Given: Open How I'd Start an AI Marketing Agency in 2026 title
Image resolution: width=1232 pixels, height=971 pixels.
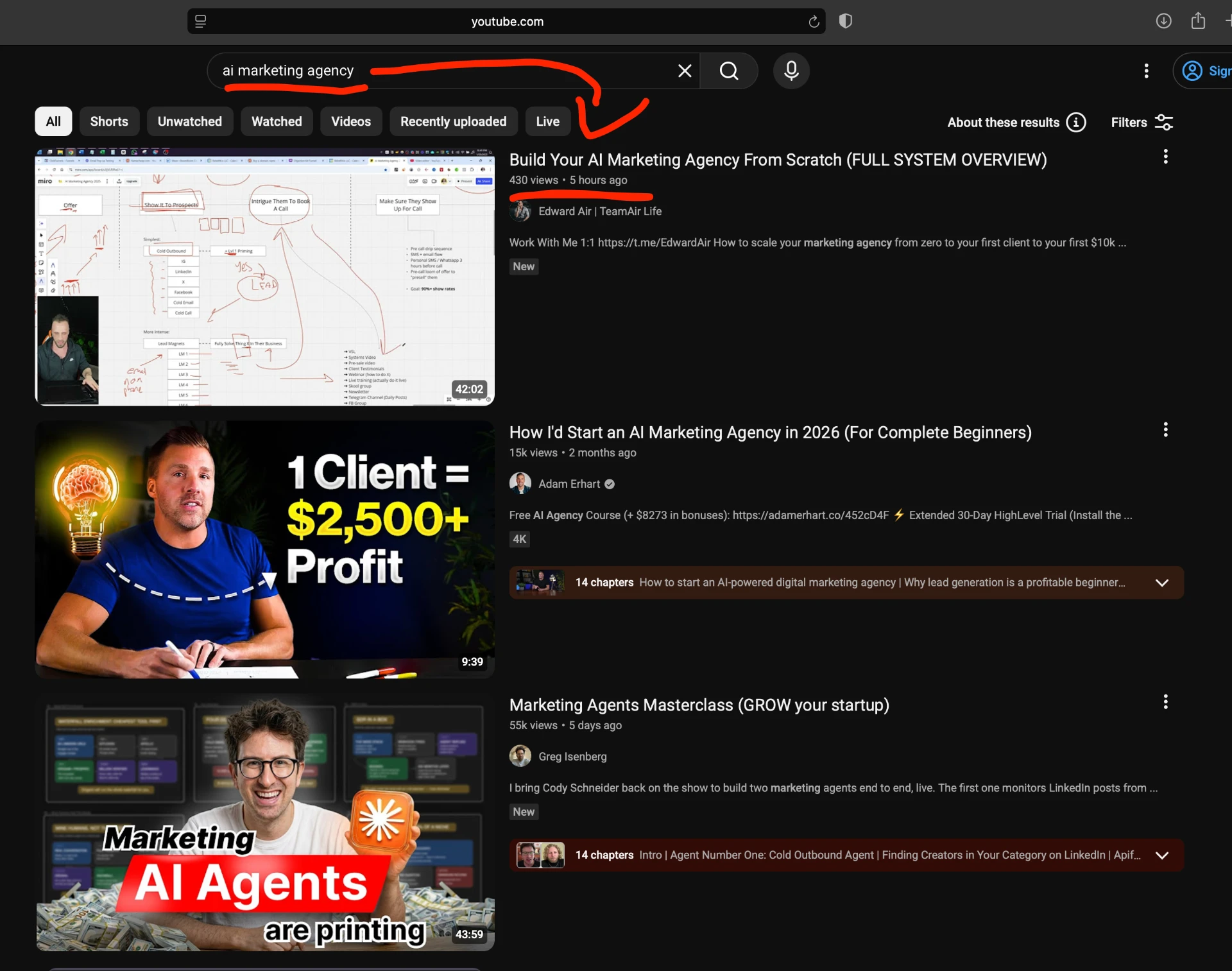Looking at the screenshot, I should (x=771, y=433).
